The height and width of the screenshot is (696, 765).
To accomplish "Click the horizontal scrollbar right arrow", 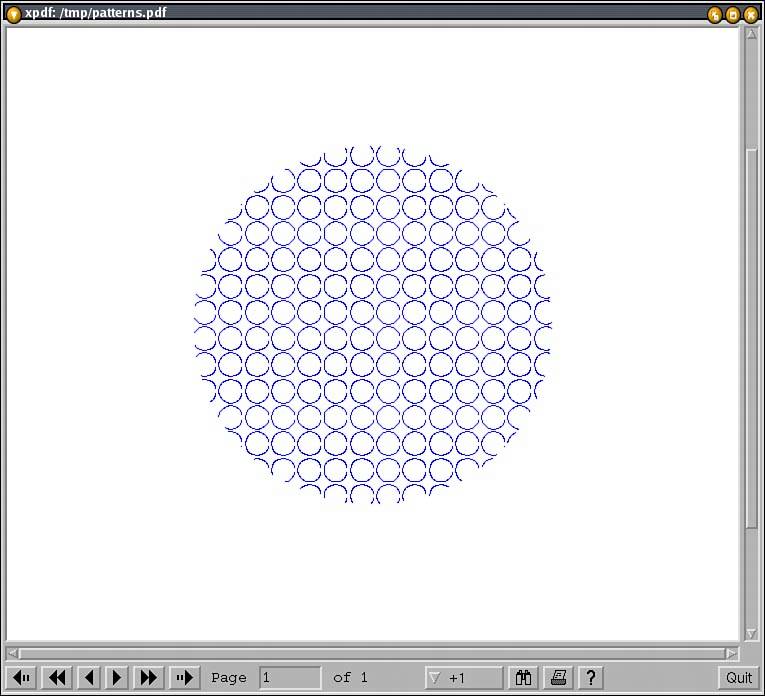I will [731, 653].
